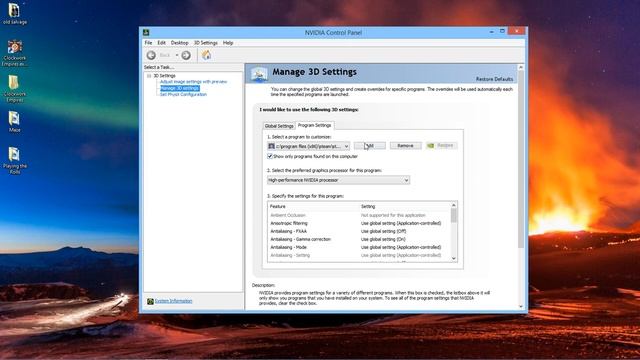
Task: Click the Remove button
Action: 405,146
